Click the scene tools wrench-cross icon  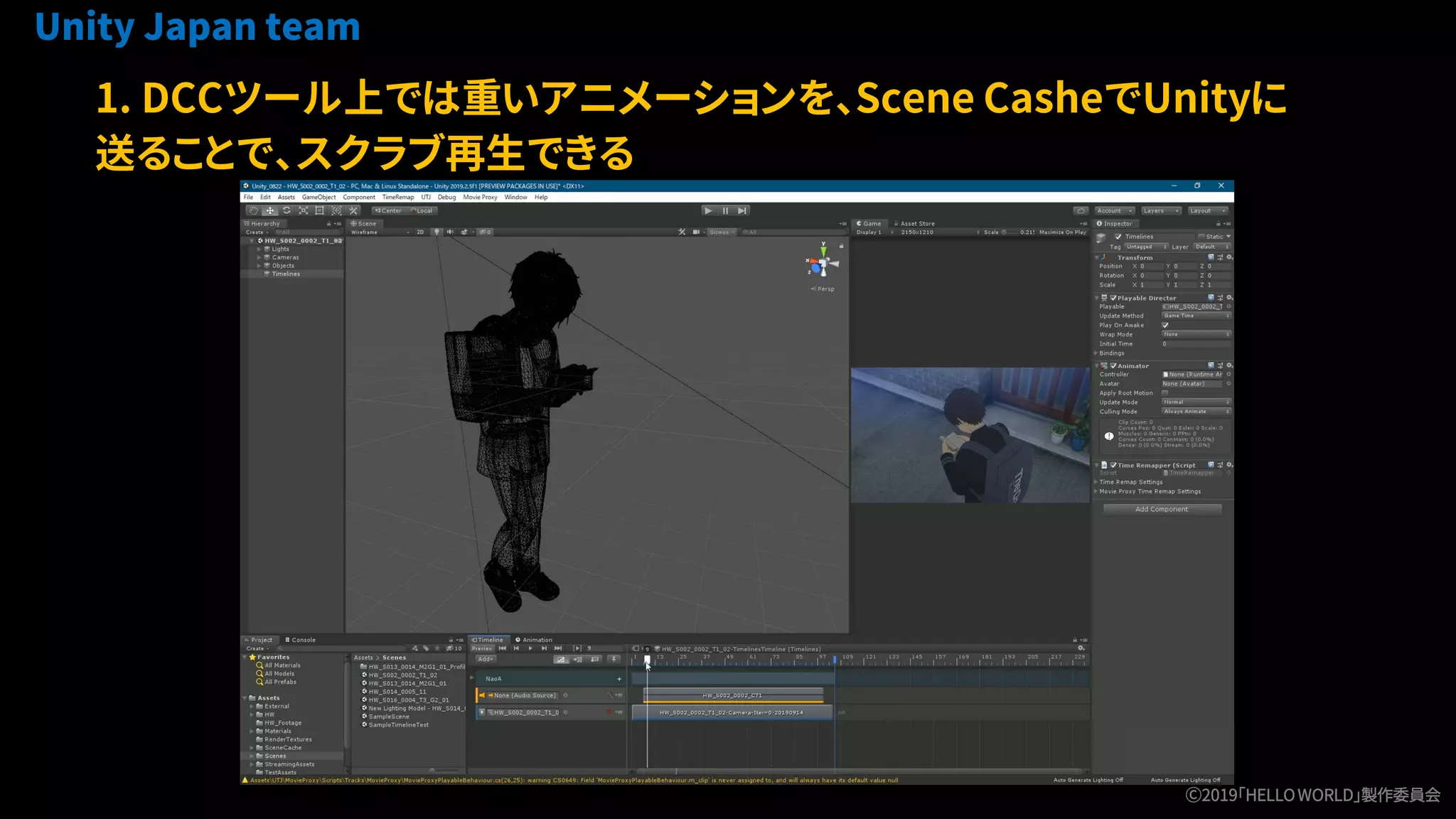click(682, 232)
